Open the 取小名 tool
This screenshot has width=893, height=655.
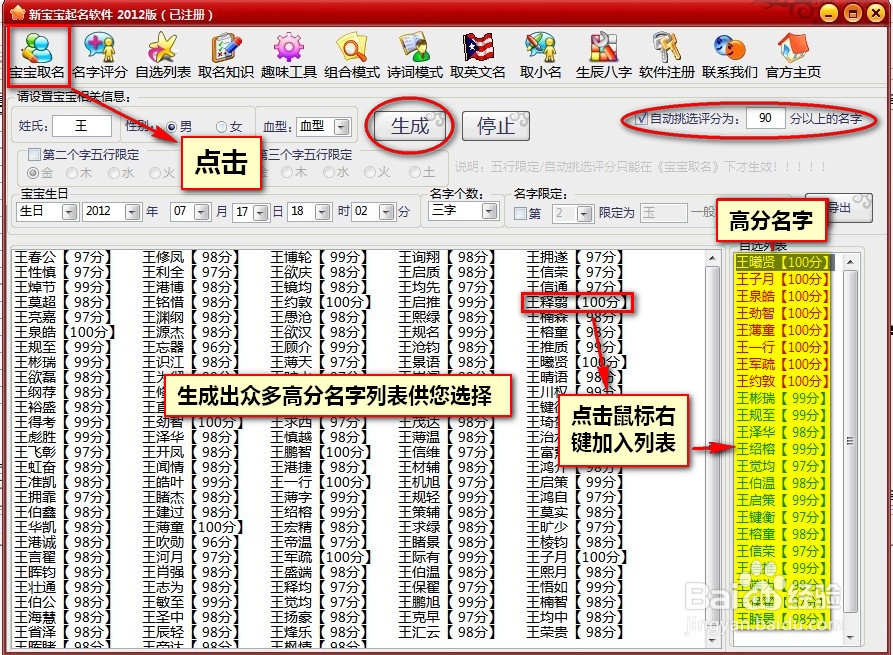(x=540, y=56)
